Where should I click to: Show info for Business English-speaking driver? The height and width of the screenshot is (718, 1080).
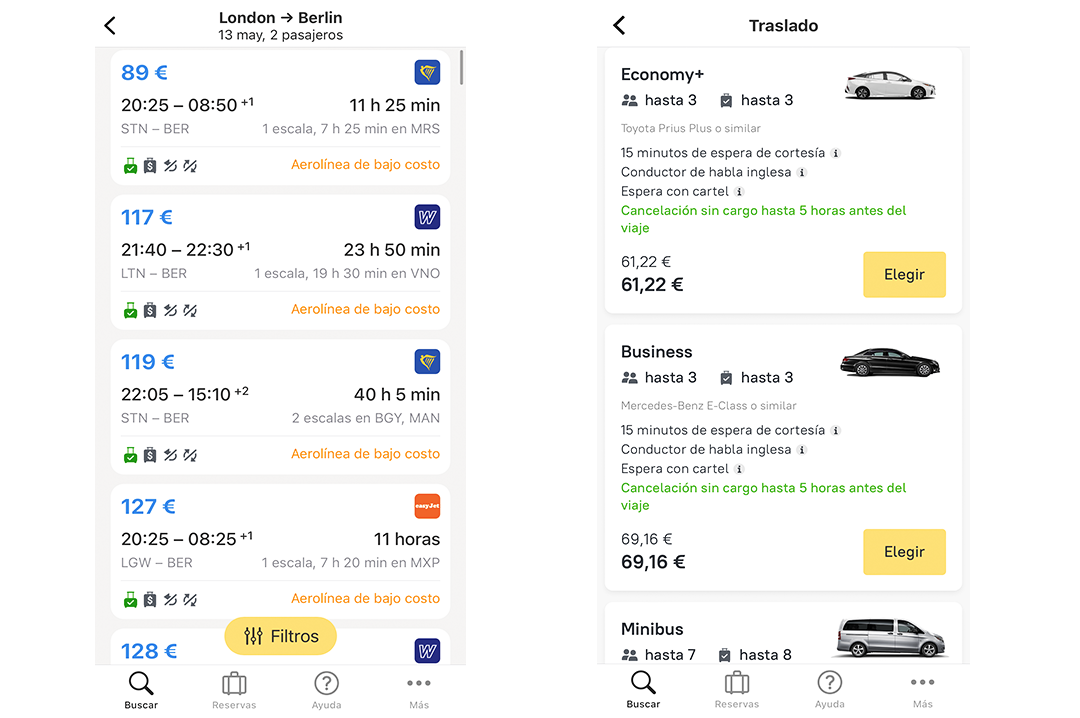pyautogui.click(x=802, y=450)
